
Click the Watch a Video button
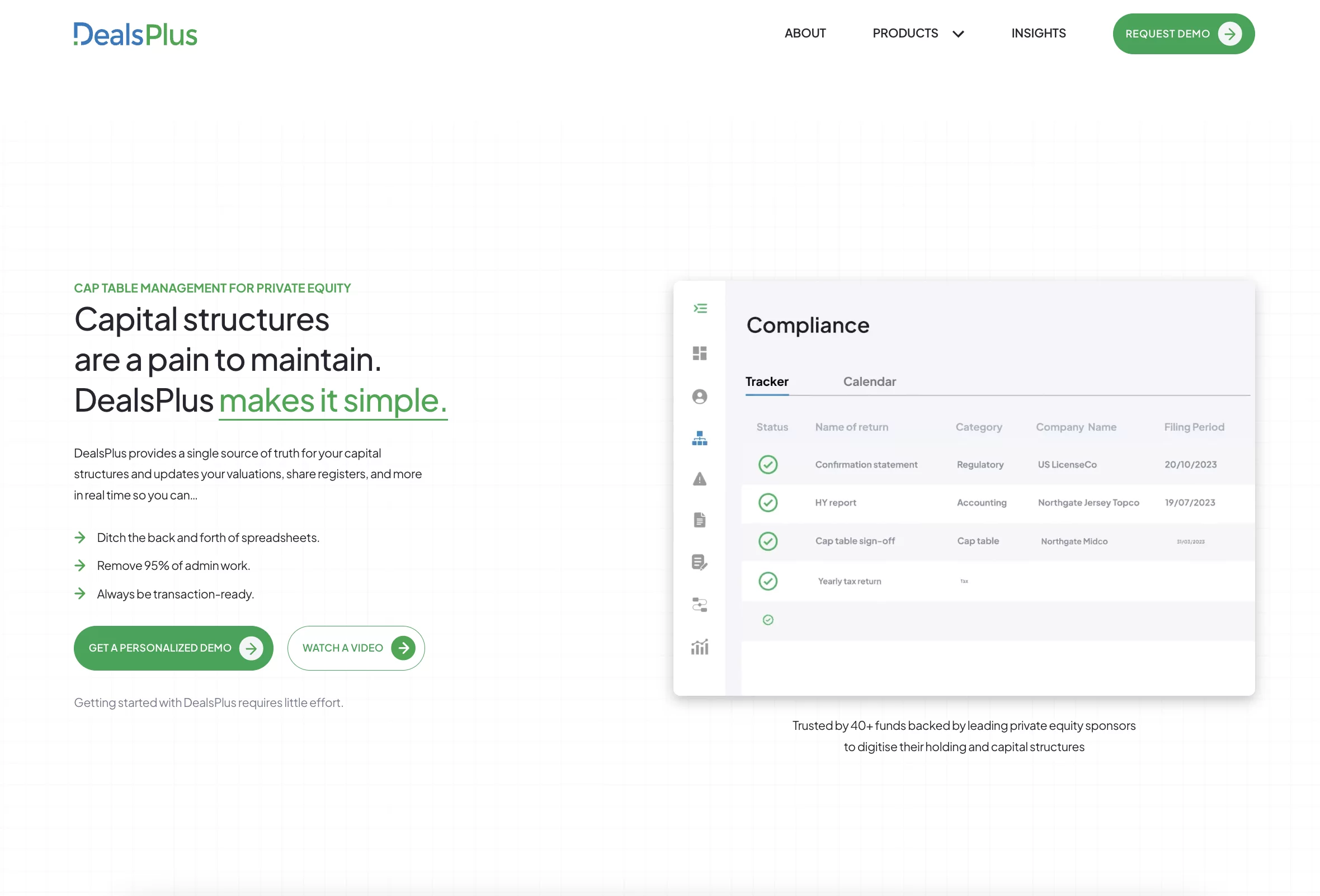356,648
